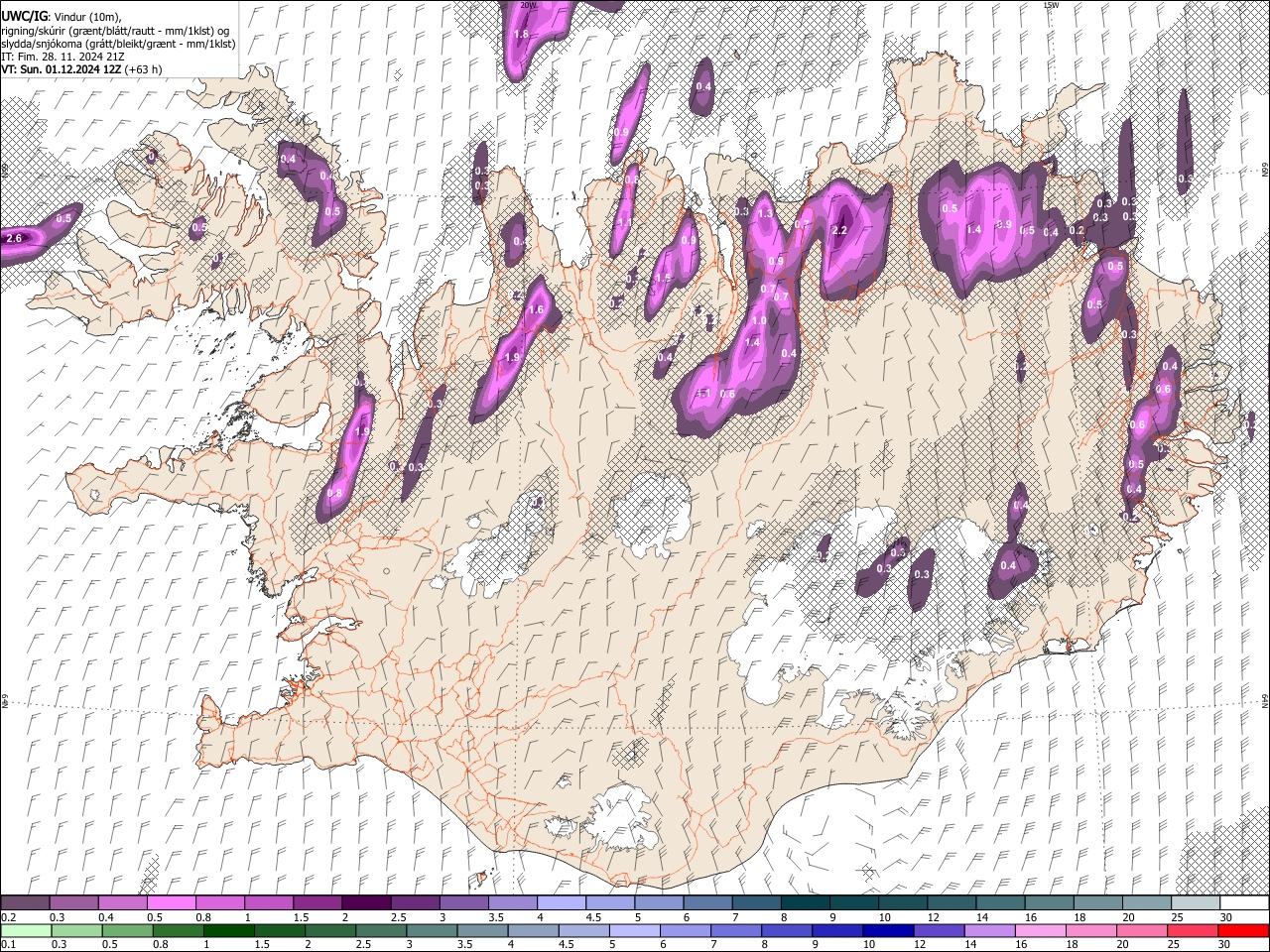1270x952 pixels.
Task: Click the initial time 'IT: Fim. 28. 11. 2024 21Z'
Action: tap(63, 57)
